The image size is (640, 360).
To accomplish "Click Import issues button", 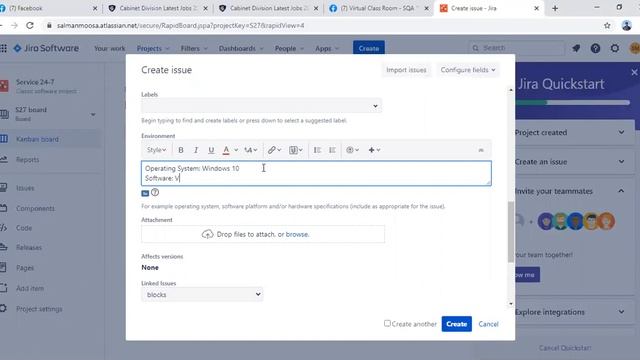I will [x=406, y=70].
